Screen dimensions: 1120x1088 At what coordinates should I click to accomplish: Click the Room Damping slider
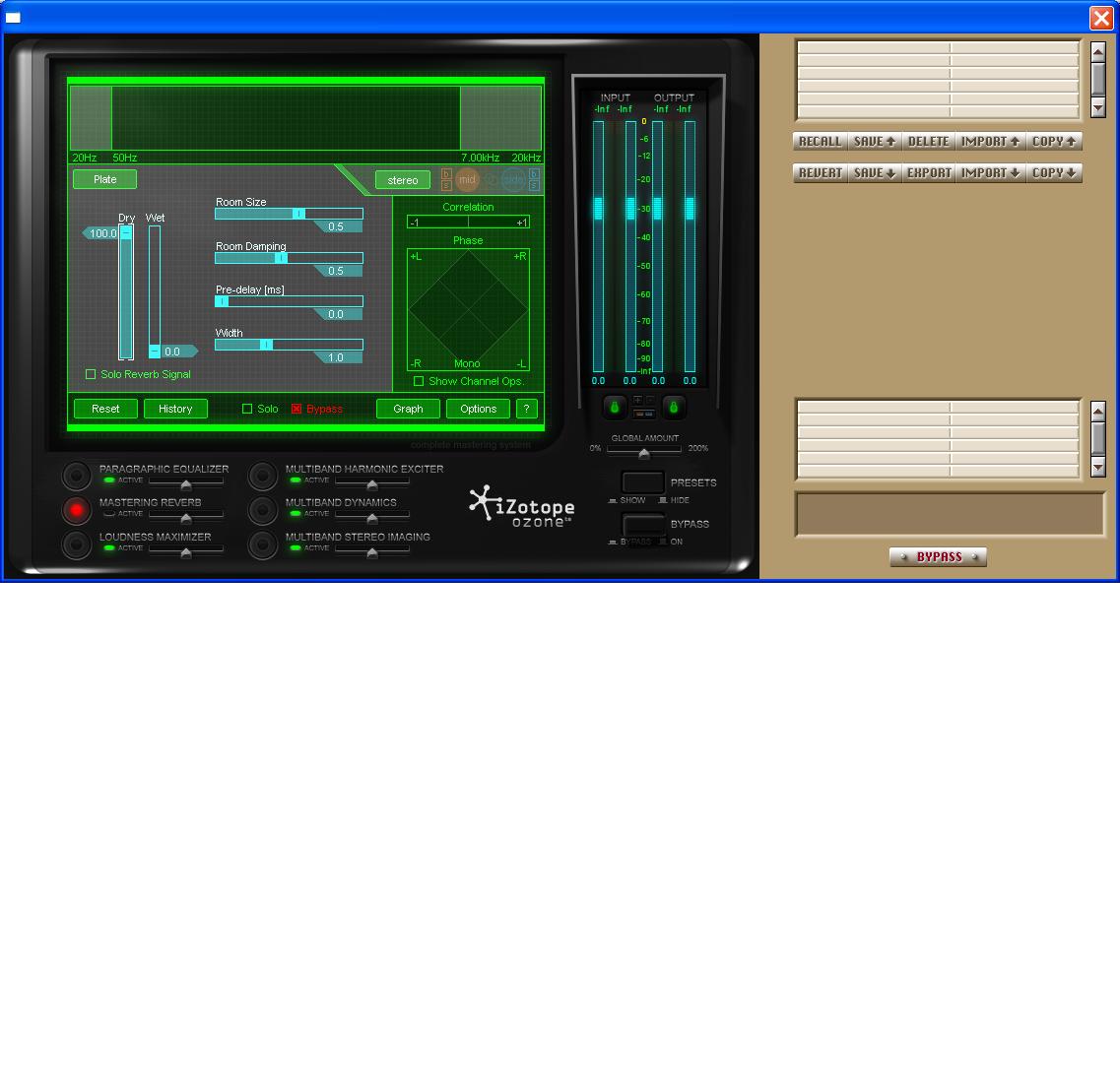click(290, 258)
